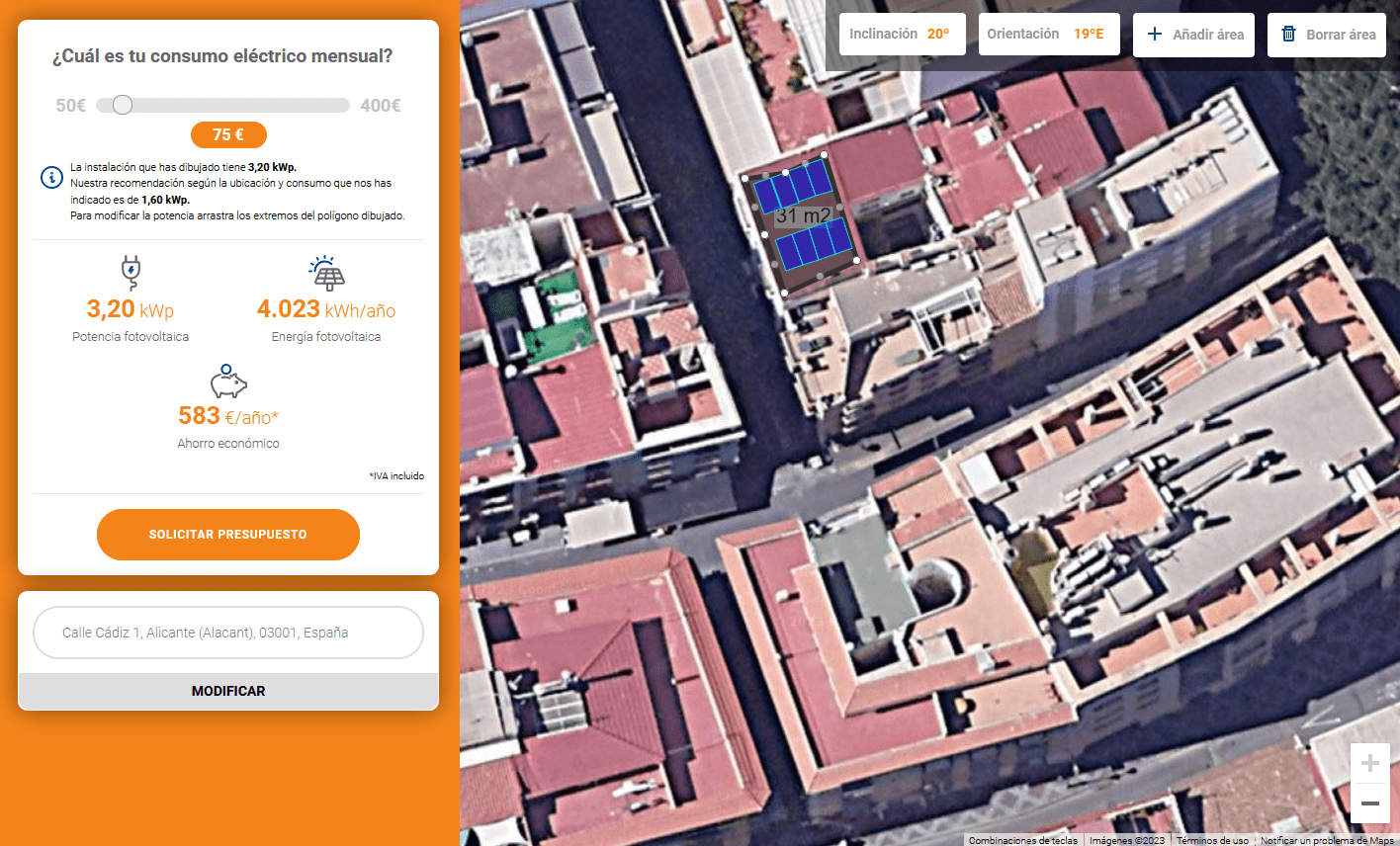
Task: Zoom in the map with plus button
Action: (1370, 763)
